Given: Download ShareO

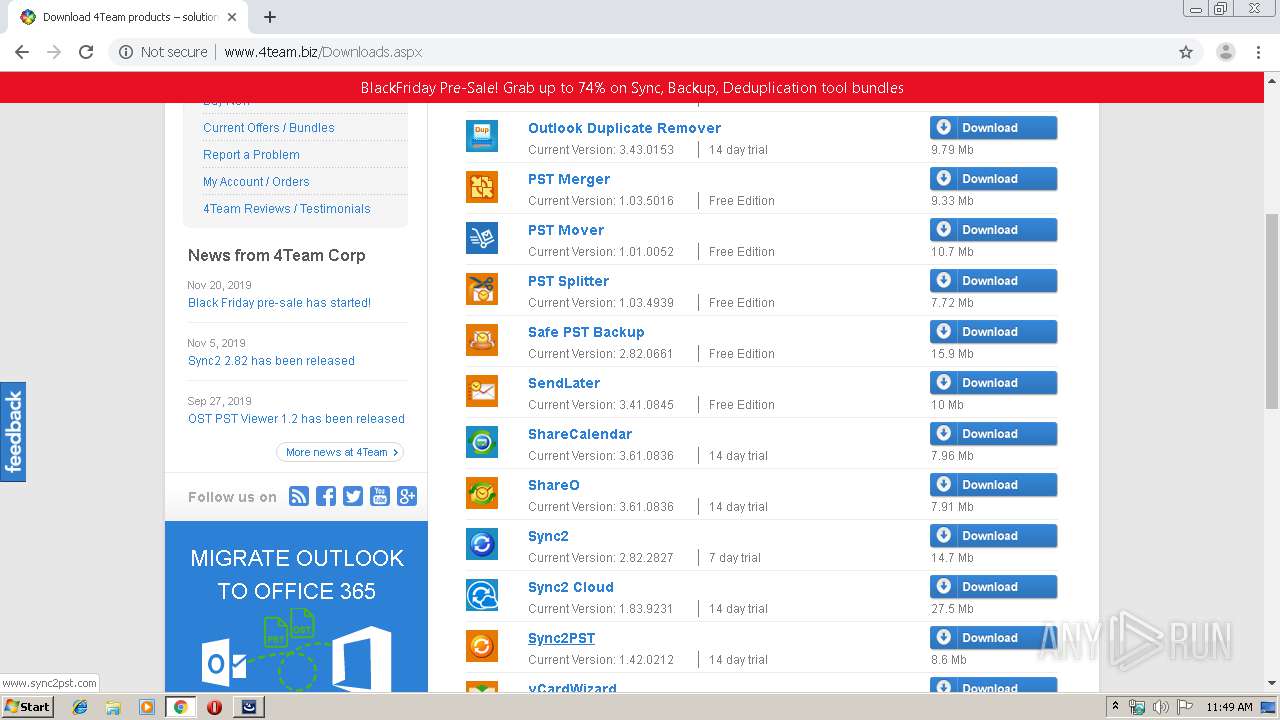Looking at the screenshot, I should [x=993, y=485].
